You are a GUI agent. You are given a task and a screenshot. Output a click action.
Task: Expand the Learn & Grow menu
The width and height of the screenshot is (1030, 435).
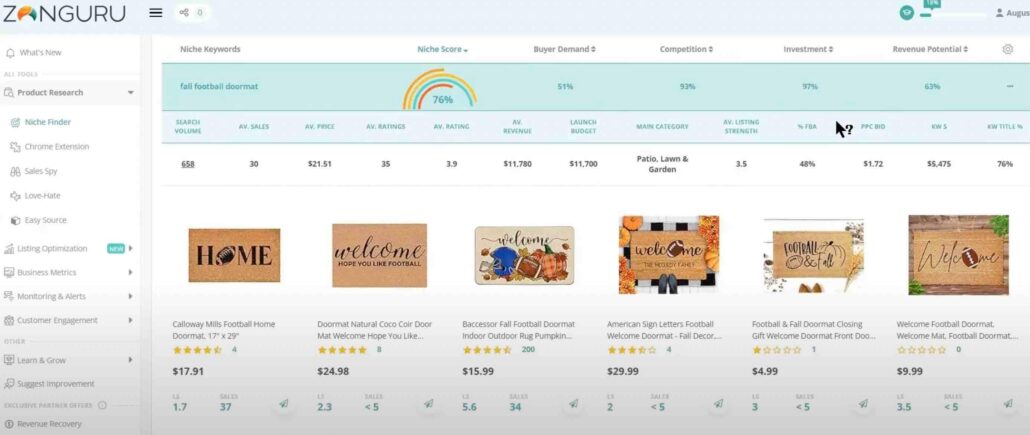coord(131,360)
